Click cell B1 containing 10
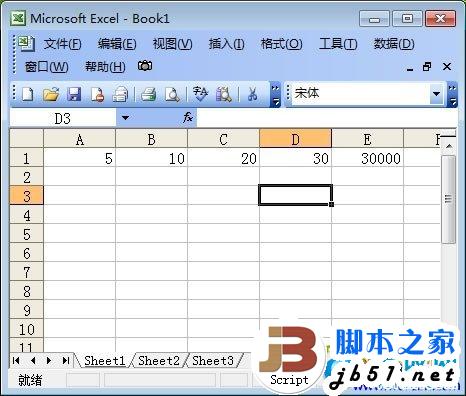Viewport: 466px width, 396px height. (151, 157)
